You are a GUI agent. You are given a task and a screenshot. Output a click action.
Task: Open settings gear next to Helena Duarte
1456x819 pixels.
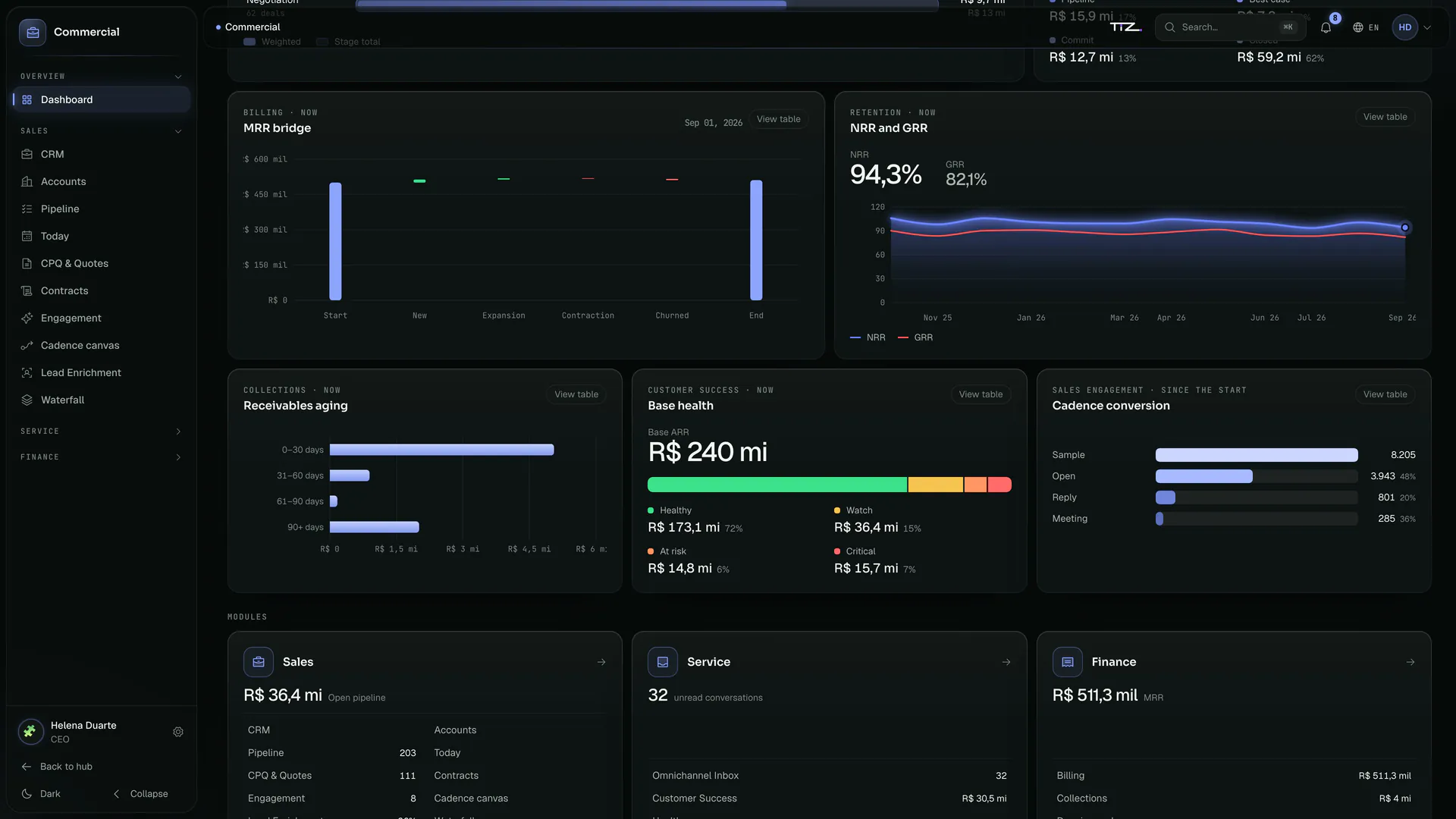[x=178, y=732]
